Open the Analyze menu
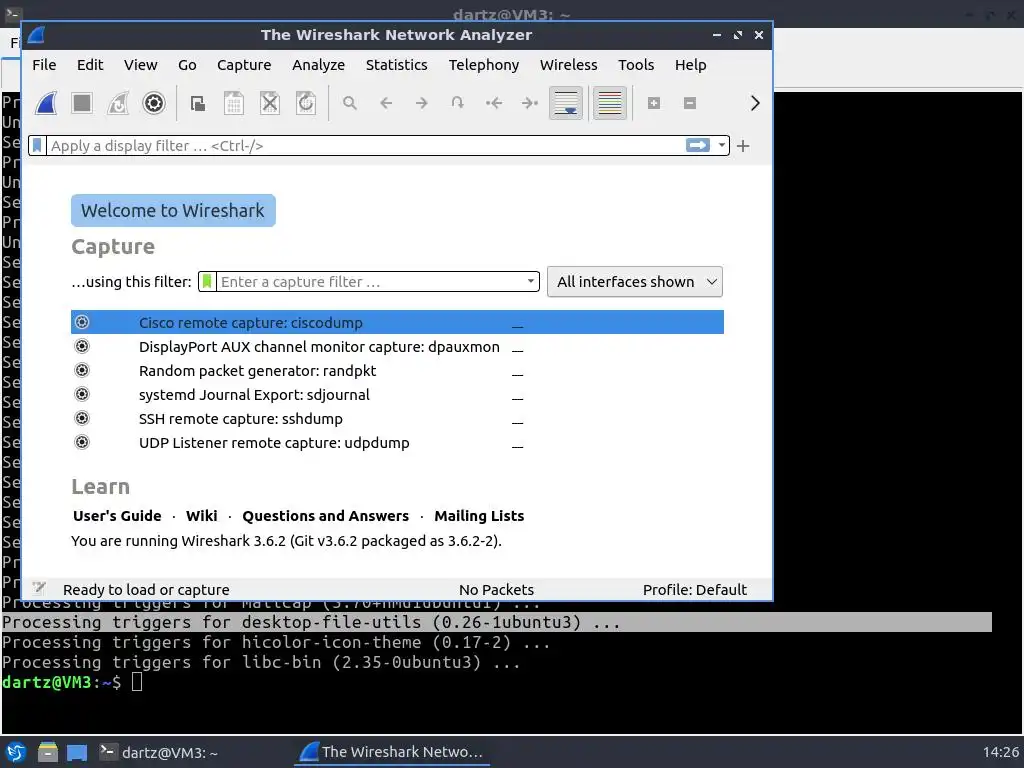This screenshot has width=1024, height=768. 318,65
